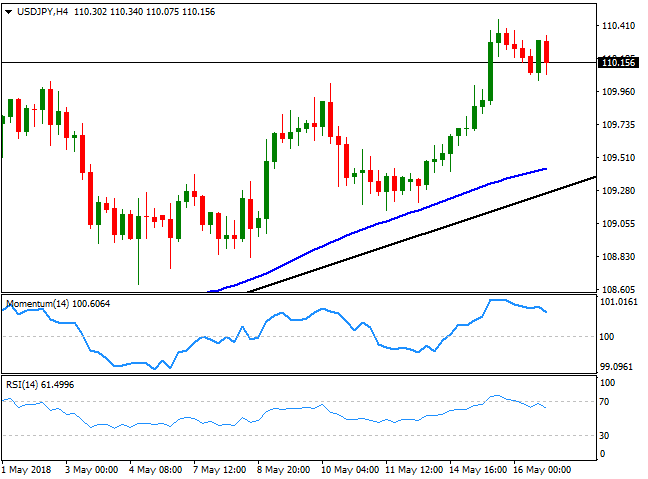The height and width of the screenshot is (479, 648).
Task: Click price scale value 109.510
Action: [618, 158]
